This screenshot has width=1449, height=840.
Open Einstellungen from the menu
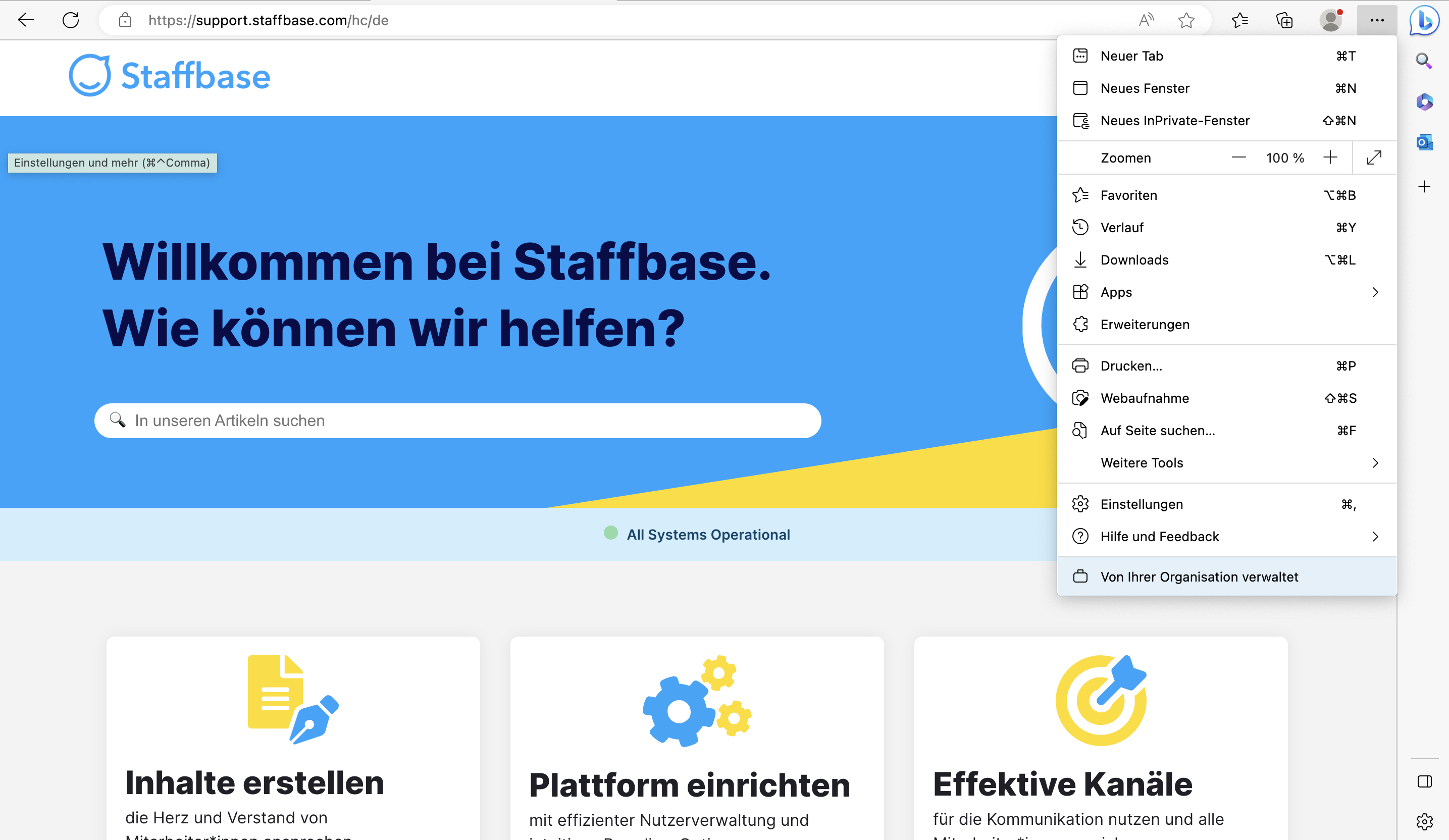(1227, 504)
